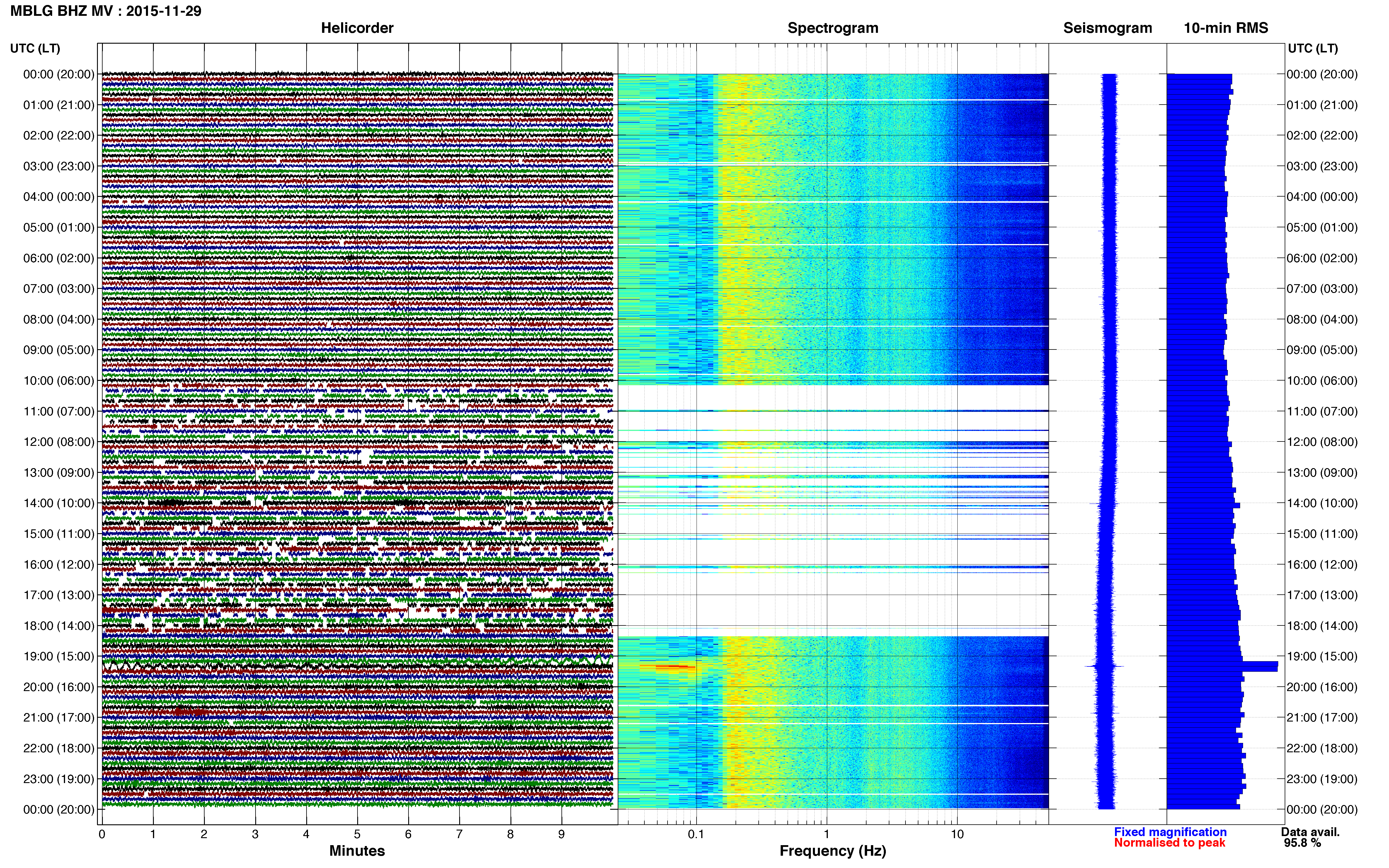Viewport: 1389px width, 868px height.
Task: Click the 'Fixed magnification' legend text
Action: click(1170, 832)
